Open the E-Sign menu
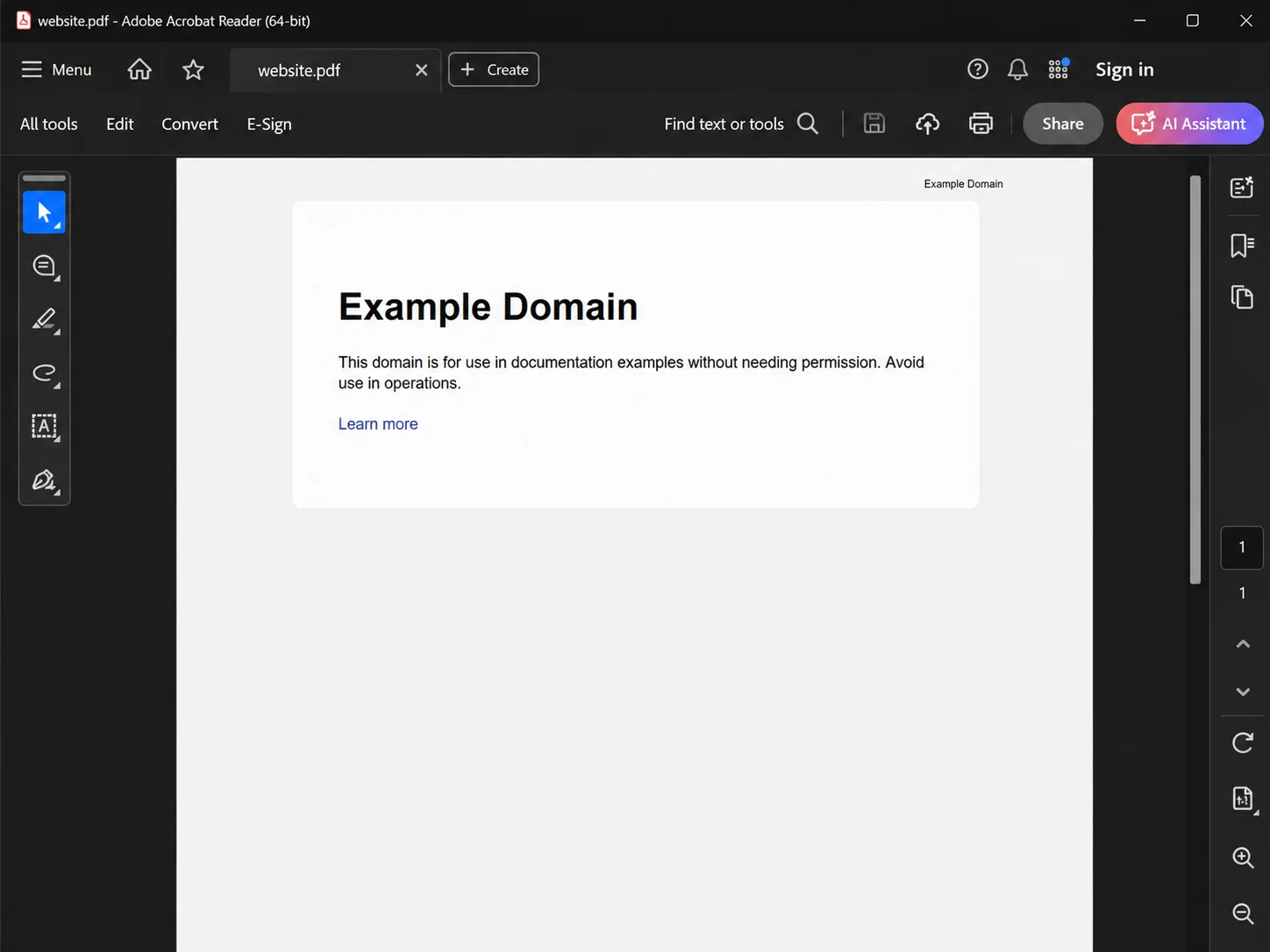This screenshot has width=1270, height=952. tap(269, 124)
